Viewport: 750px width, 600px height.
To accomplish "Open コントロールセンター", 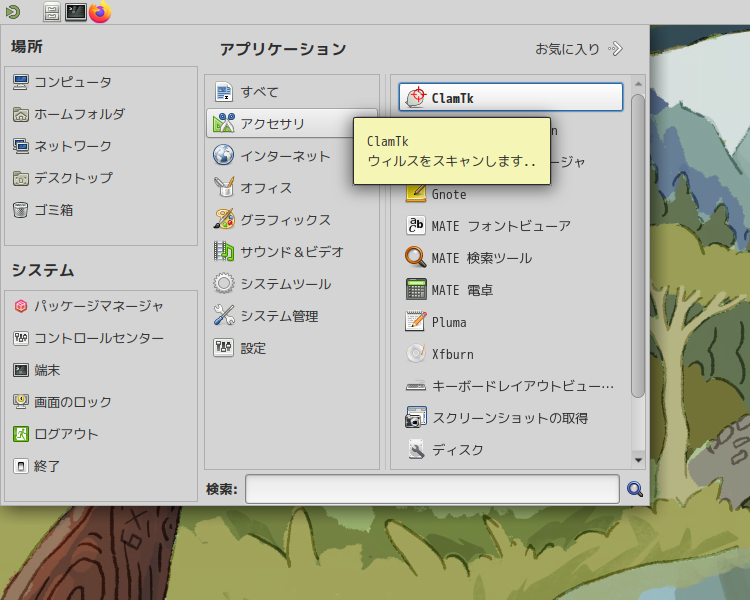I will pyautogui.click(x=101, y=338).
